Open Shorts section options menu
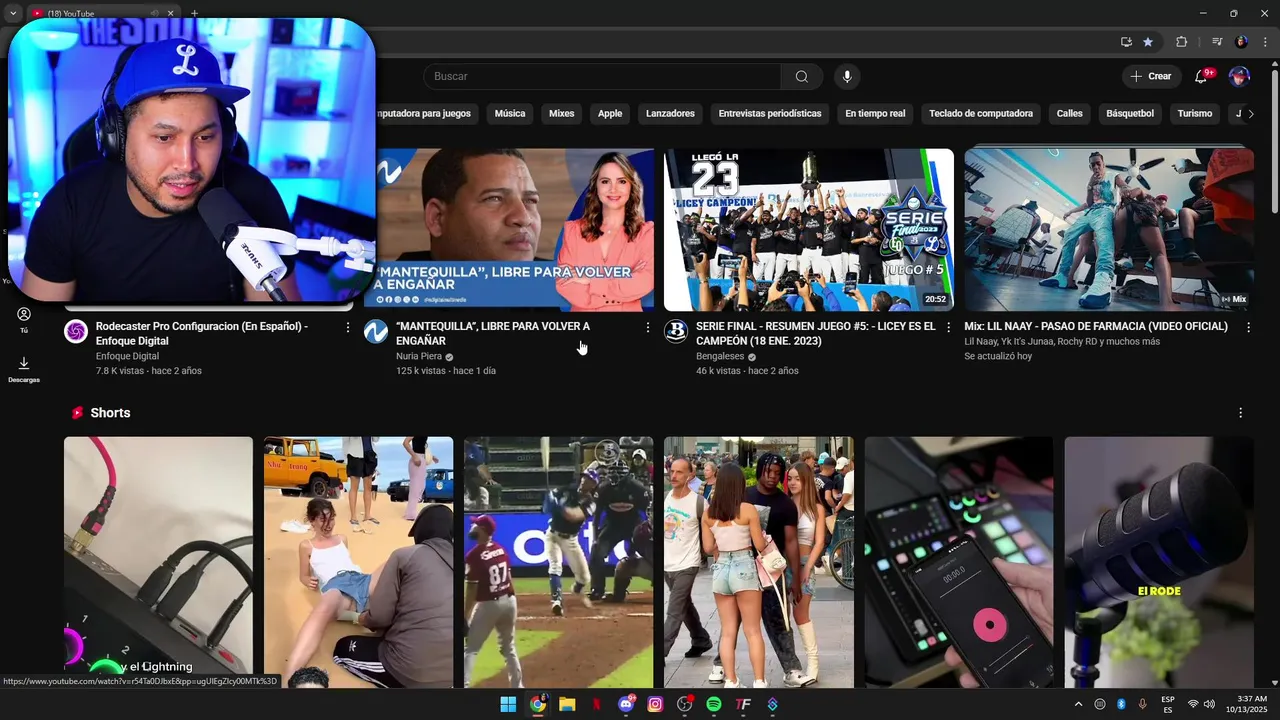Screen dimensions: 1280x720 (x=1241, y=413)
